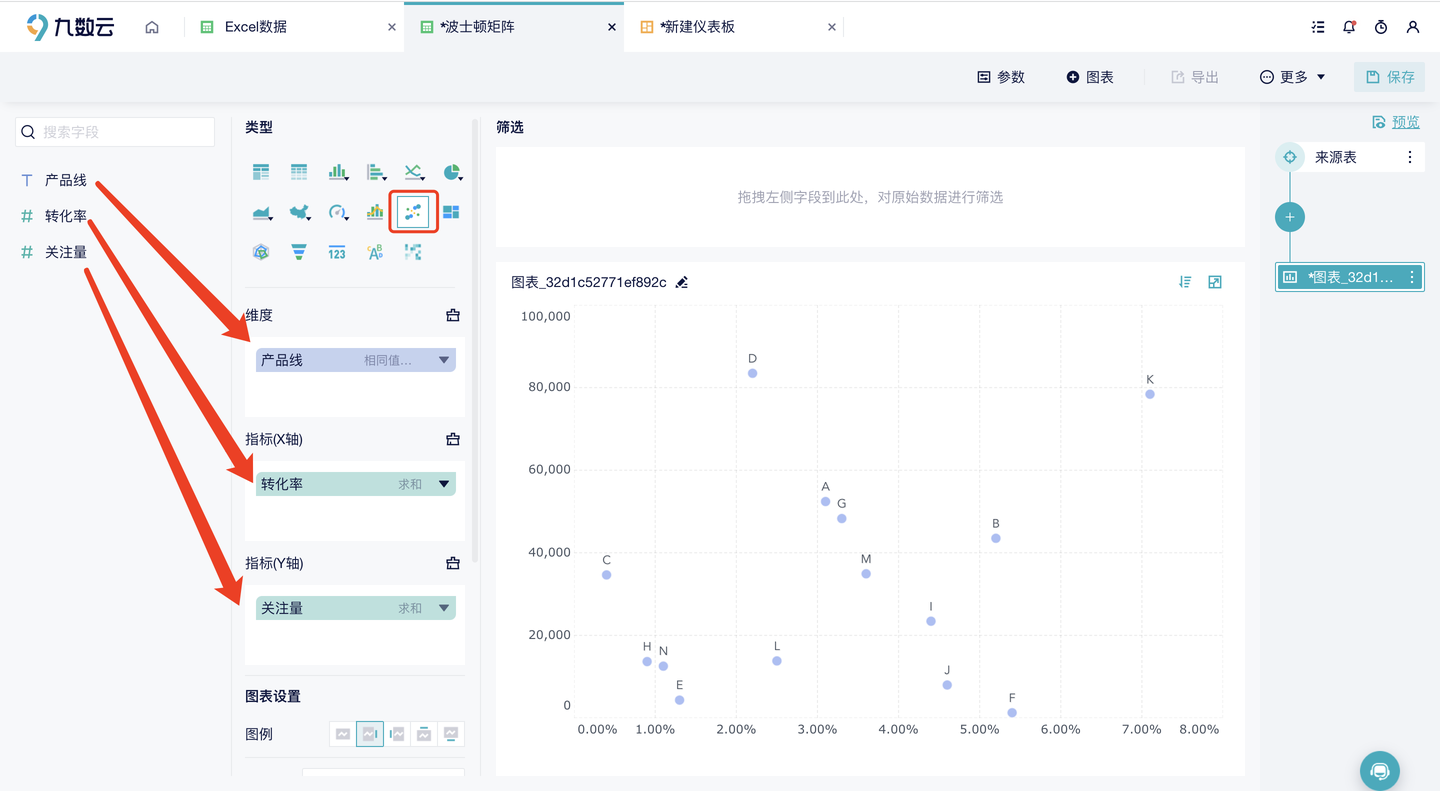Click the 搜索字段 search input field

pos(114,131)
